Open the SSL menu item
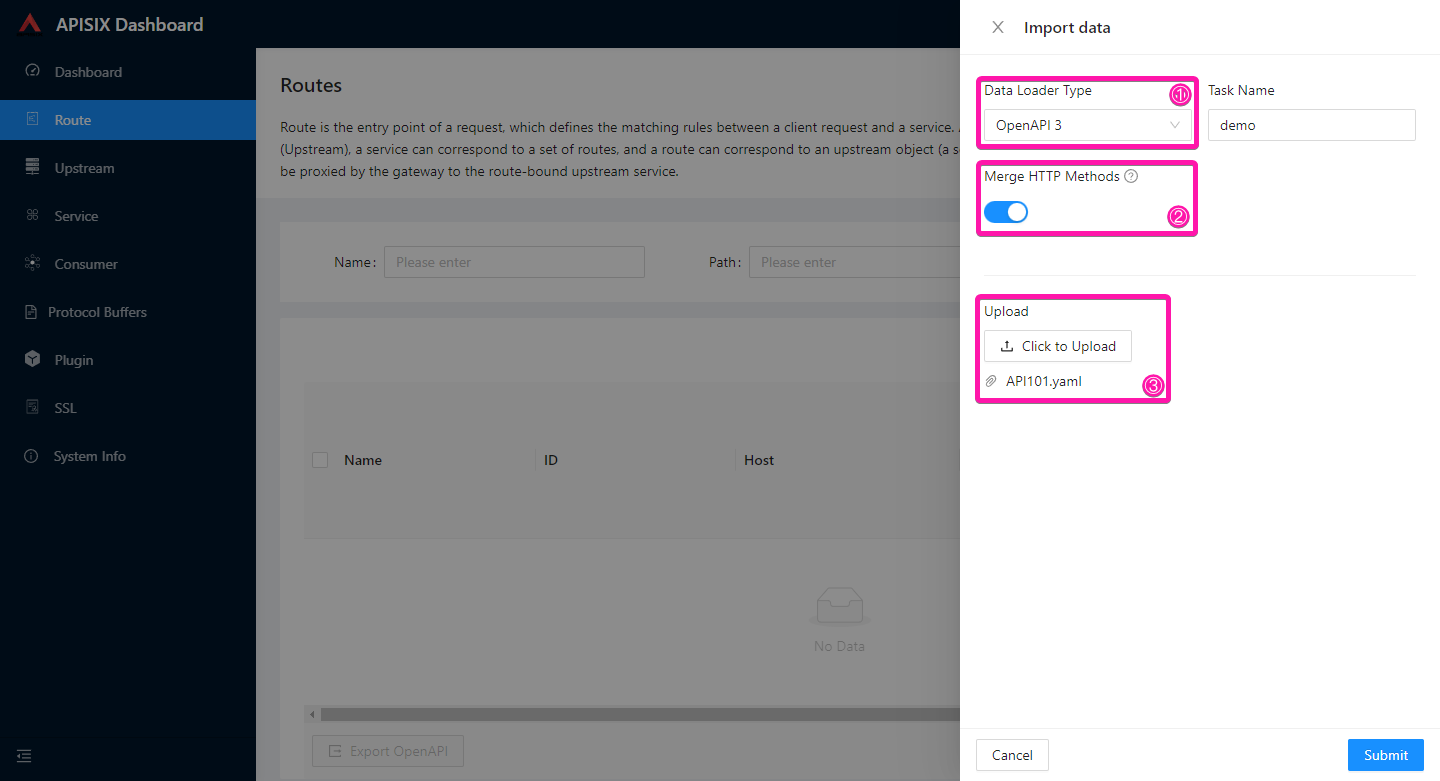The width and height of the screenshot is (1440, 781). tap(128, 408)
